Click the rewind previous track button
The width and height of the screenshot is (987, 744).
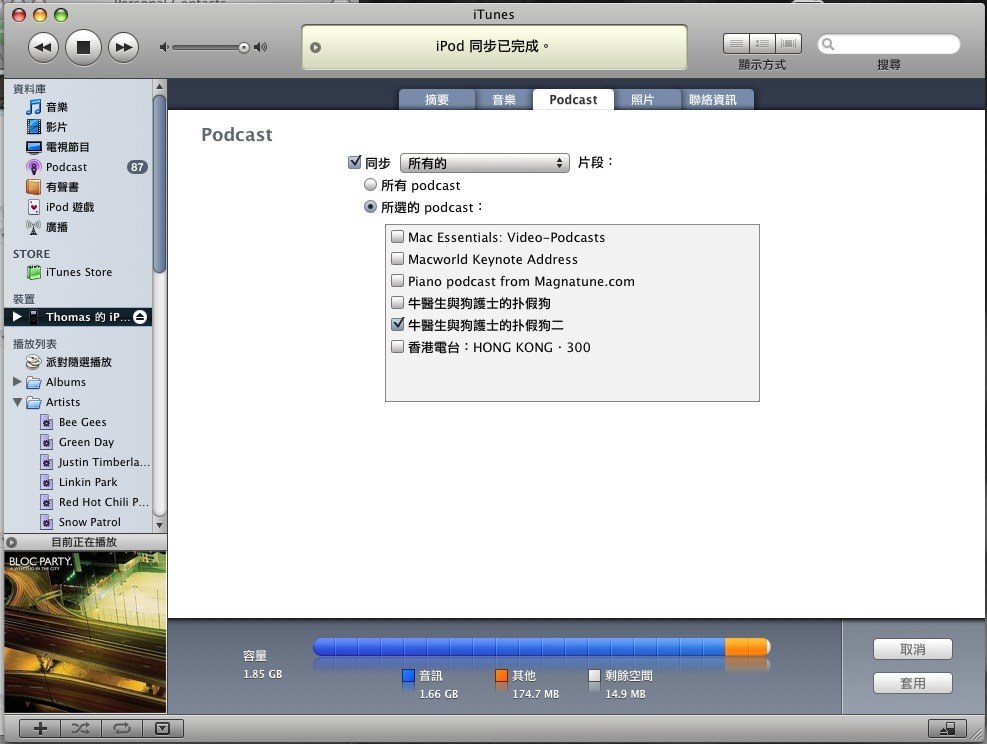tap(43, 47)
